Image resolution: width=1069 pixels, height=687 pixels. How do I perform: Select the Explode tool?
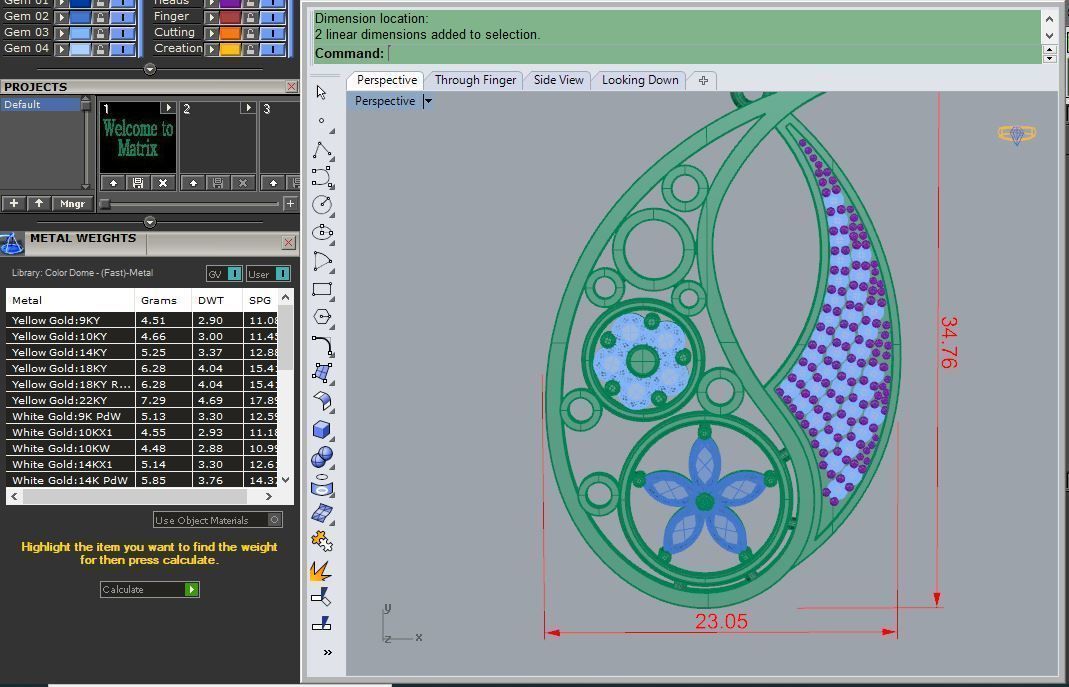321,570
